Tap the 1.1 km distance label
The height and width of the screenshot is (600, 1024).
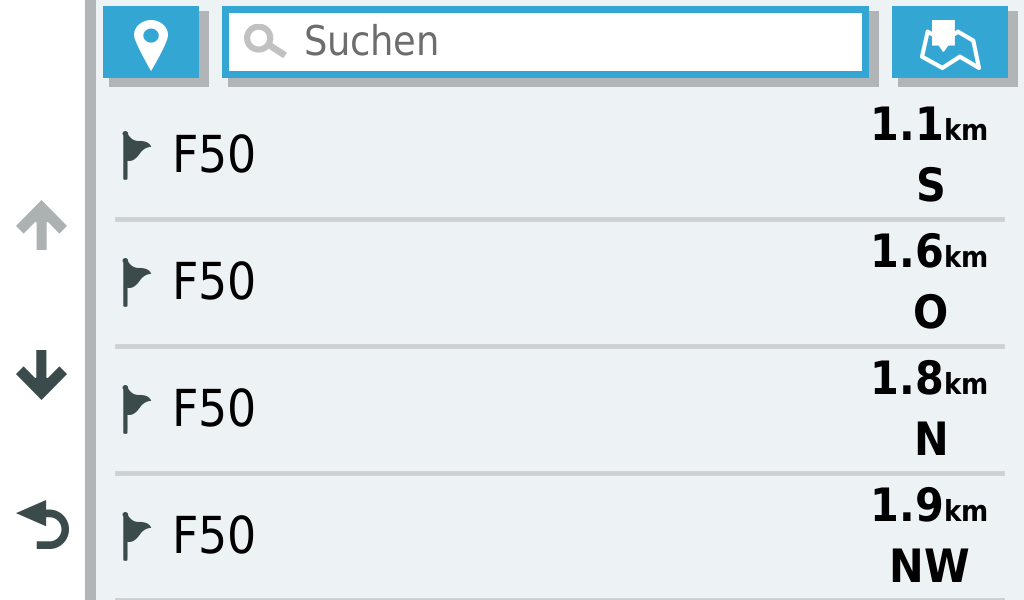[928, 127]
